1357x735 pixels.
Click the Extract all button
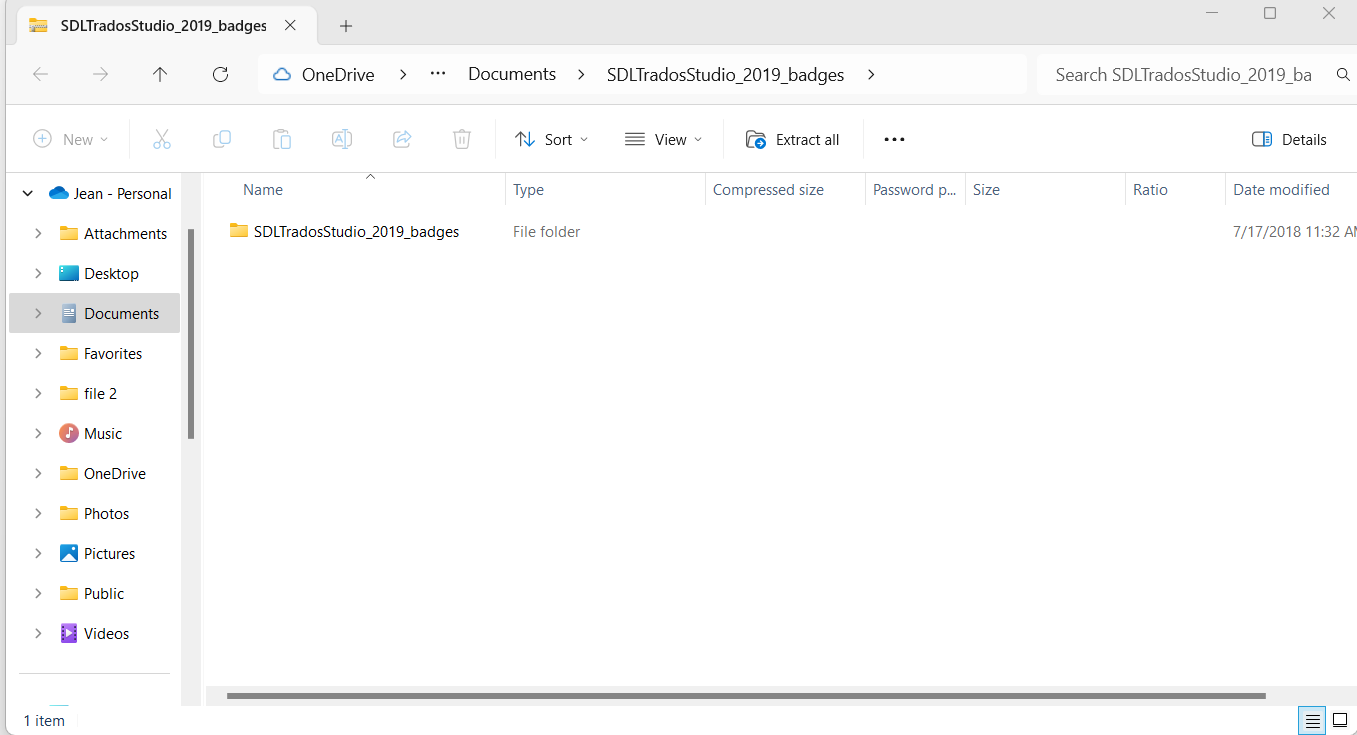pos(793,140)
